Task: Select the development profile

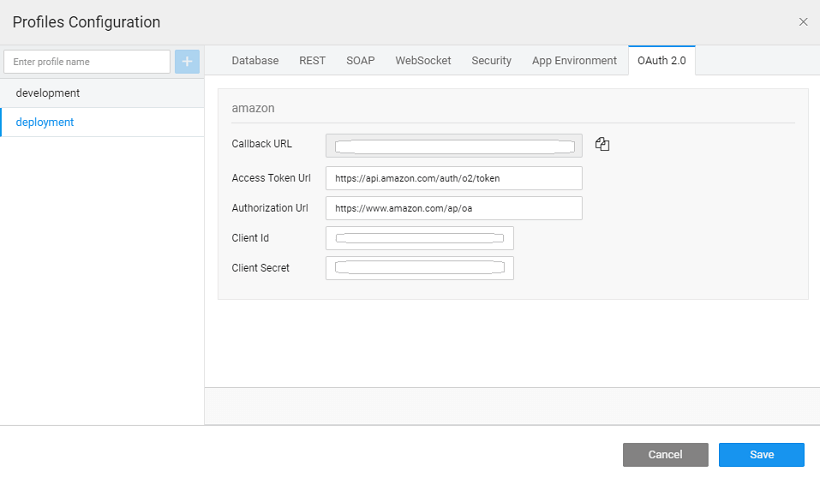Action: 48,93
